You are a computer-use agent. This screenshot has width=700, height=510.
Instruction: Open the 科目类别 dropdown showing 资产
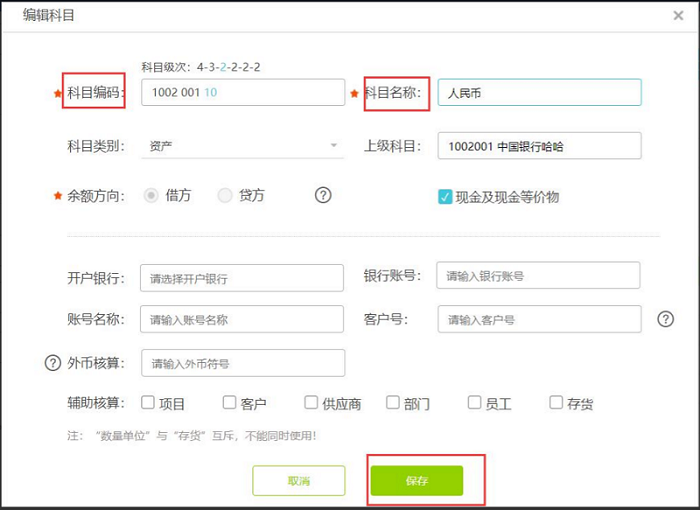click(x=243, y=146)
